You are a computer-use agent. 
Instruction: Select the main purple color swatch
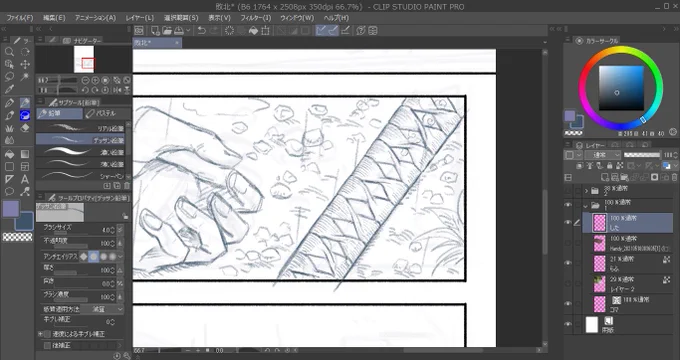pyautogui.click(x=11, y=209)
